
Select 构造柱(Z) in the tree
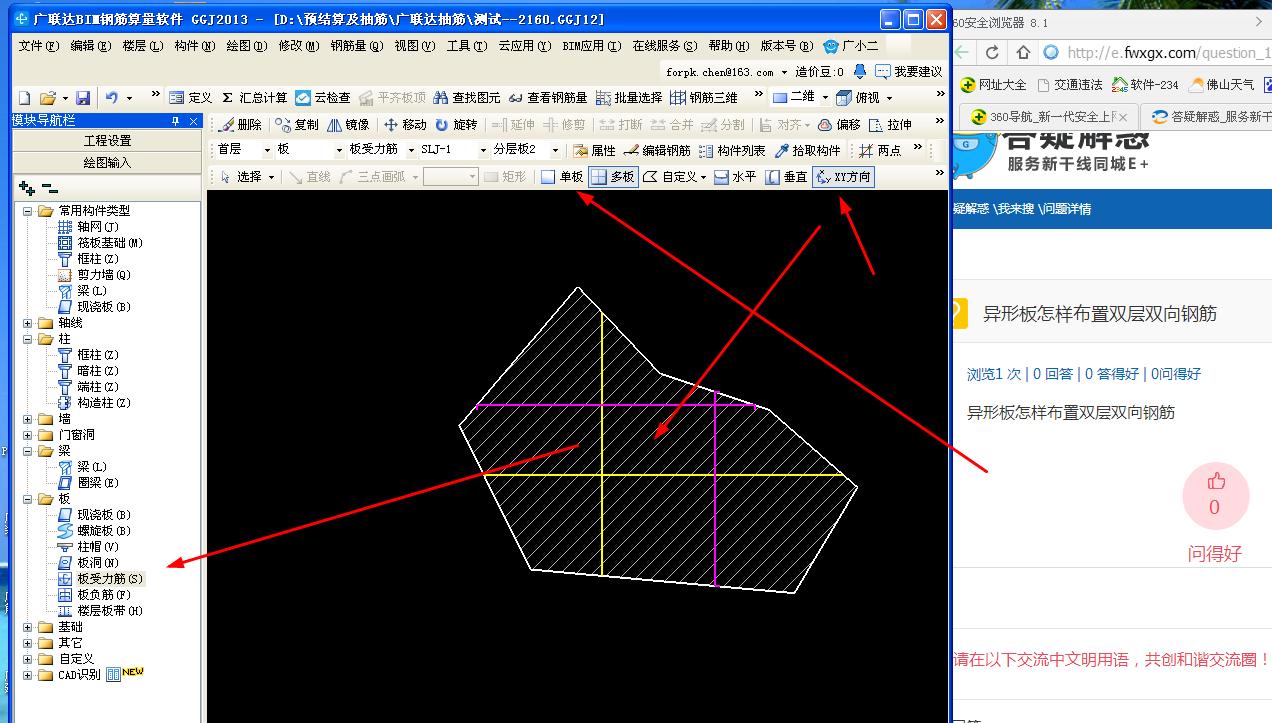[104, 403]
